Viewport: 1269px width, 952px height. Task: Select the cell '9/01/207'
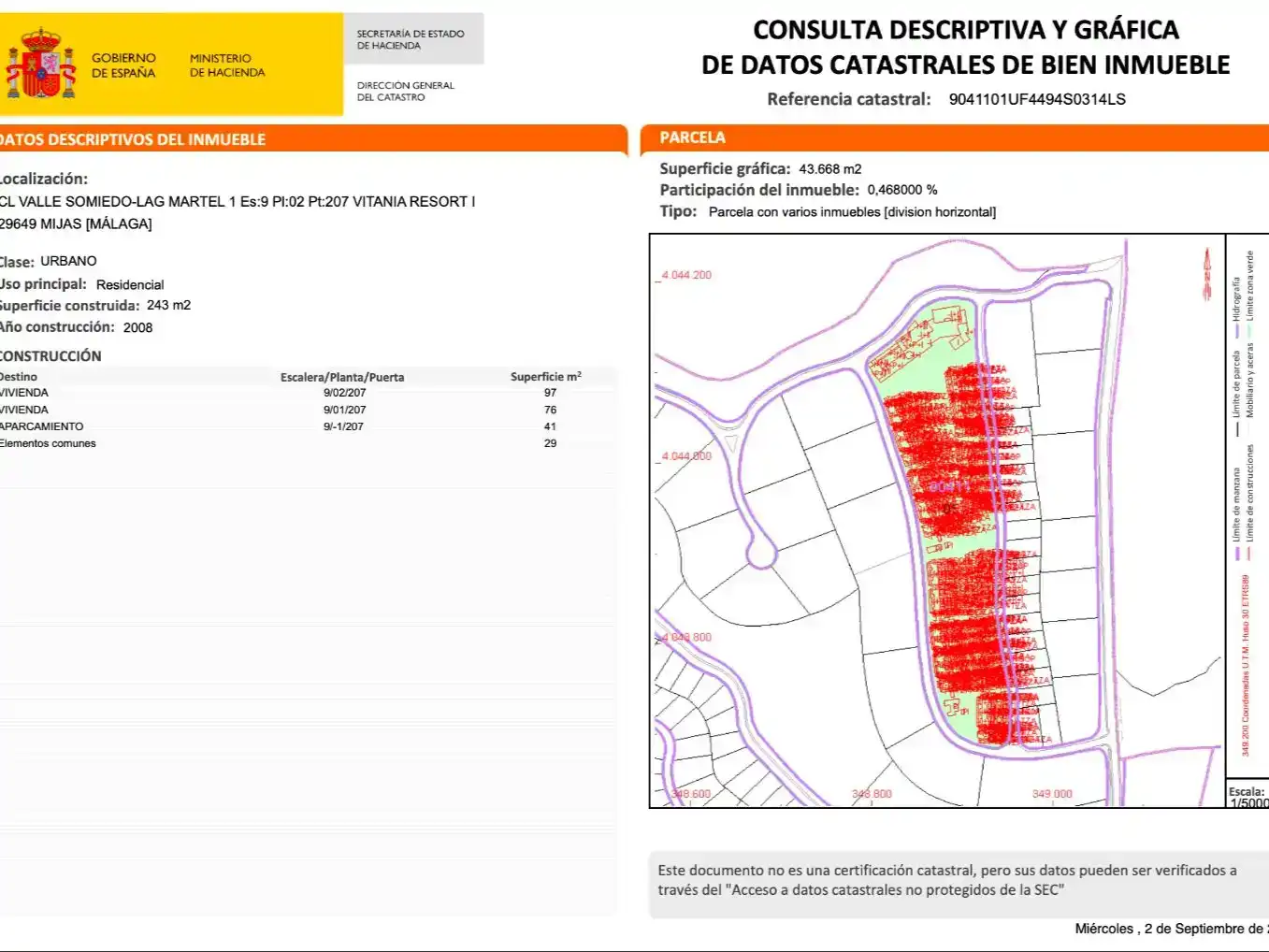(345, 410)
